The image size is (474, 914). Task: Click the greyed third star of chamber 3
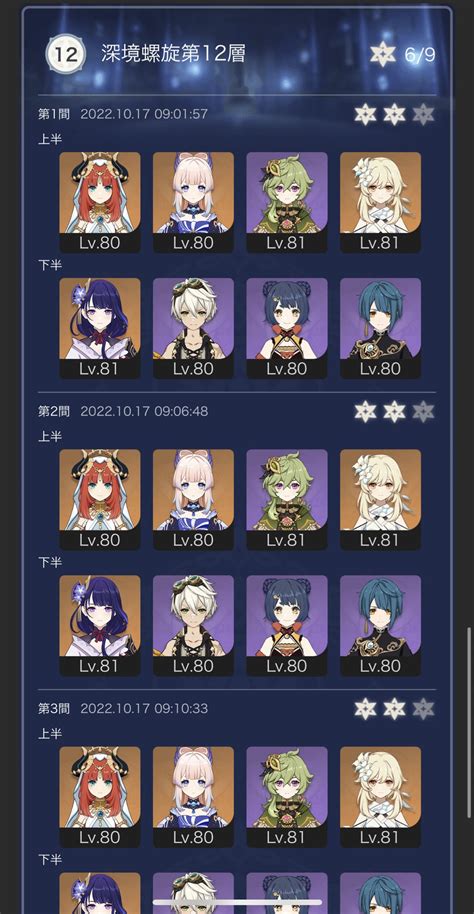424,709
